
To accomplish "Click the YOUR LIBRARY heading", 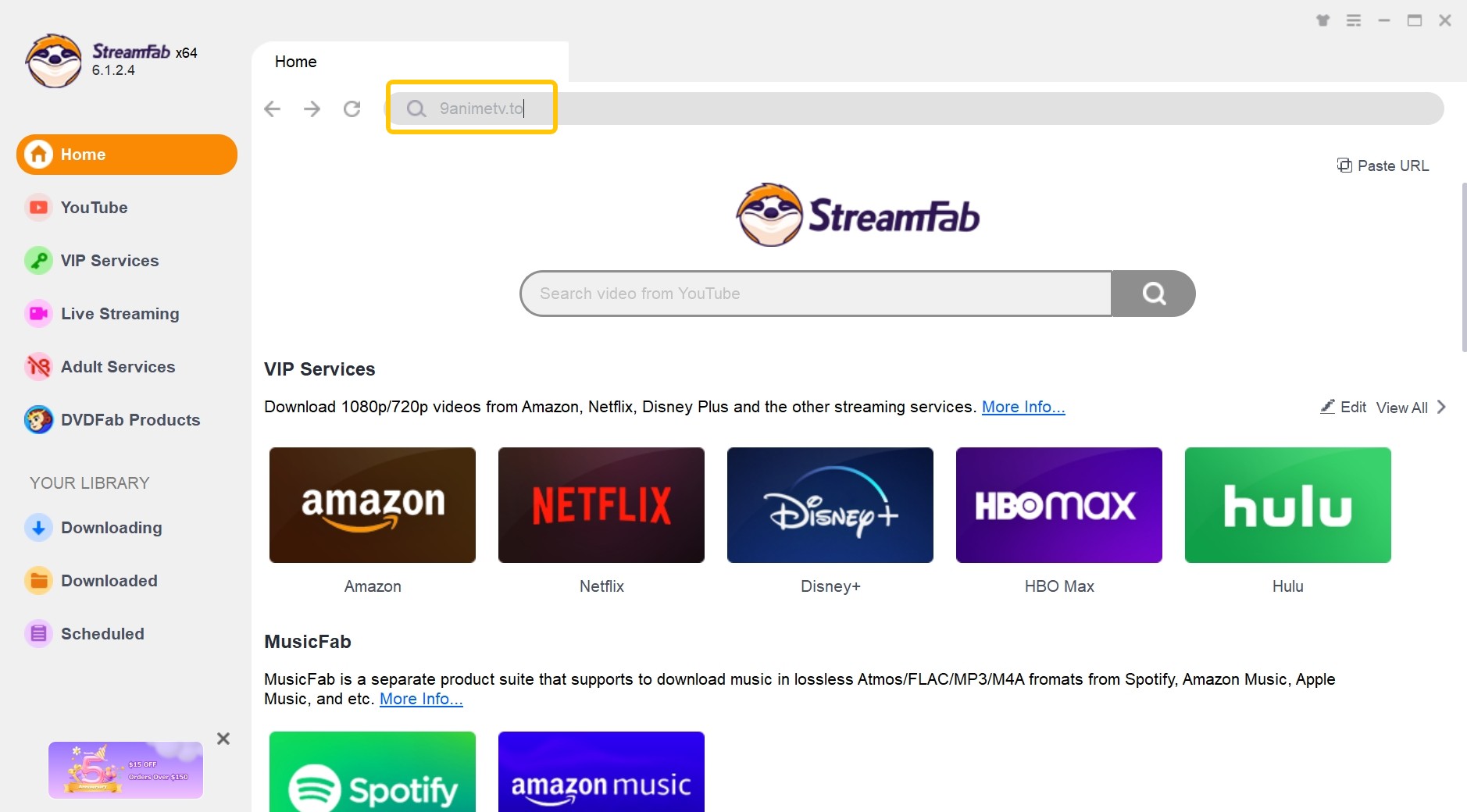I will click(90, 483).
